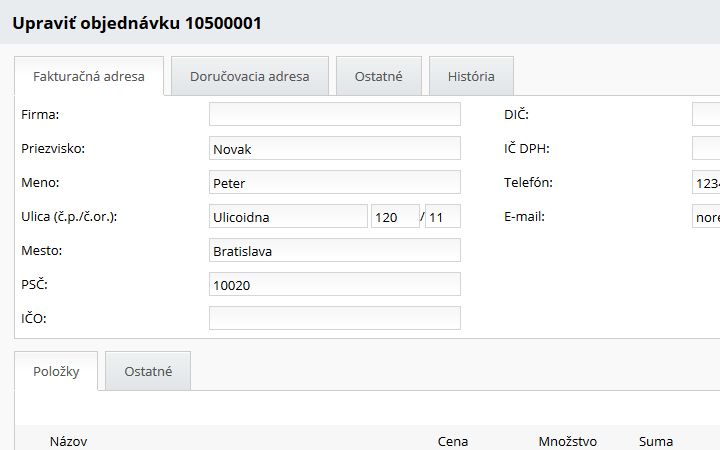Viewport: 720px width, 450px height.
Task: Open the História tab
Action: click(x=470, y=76)
